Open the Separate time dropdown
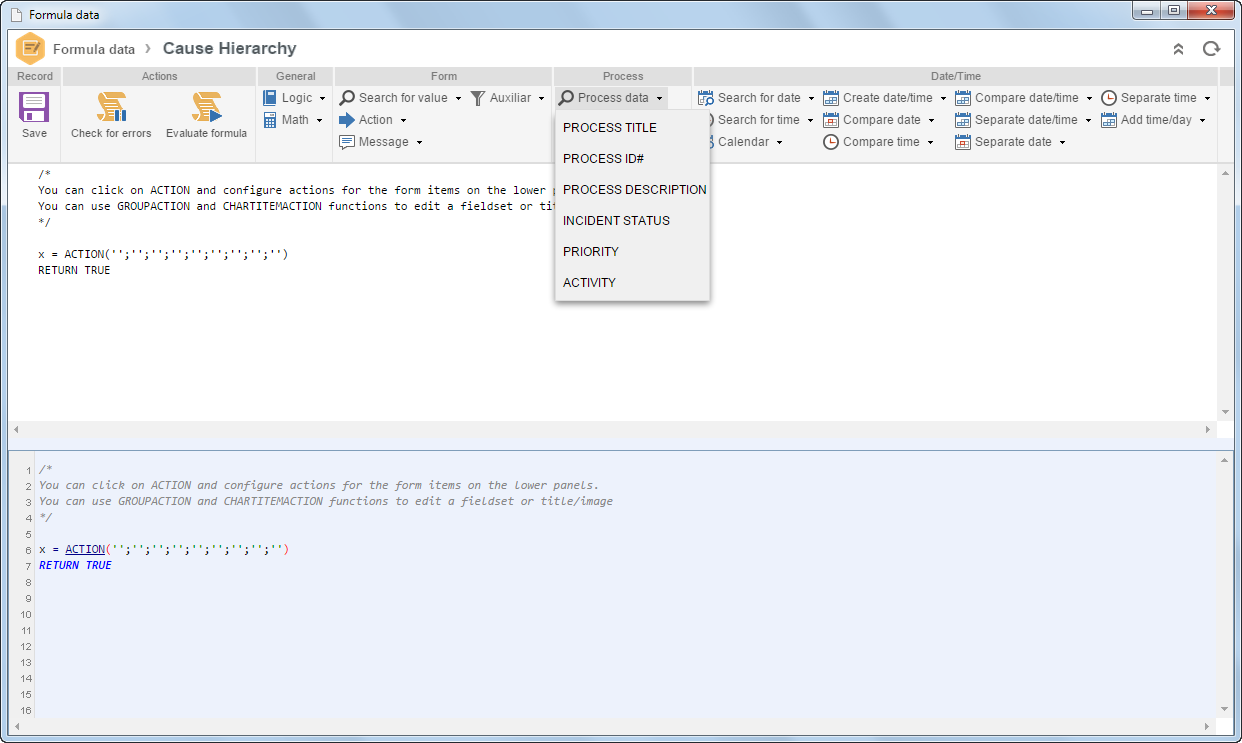This screenshot has height=743, width=1242. [1207, 99]
